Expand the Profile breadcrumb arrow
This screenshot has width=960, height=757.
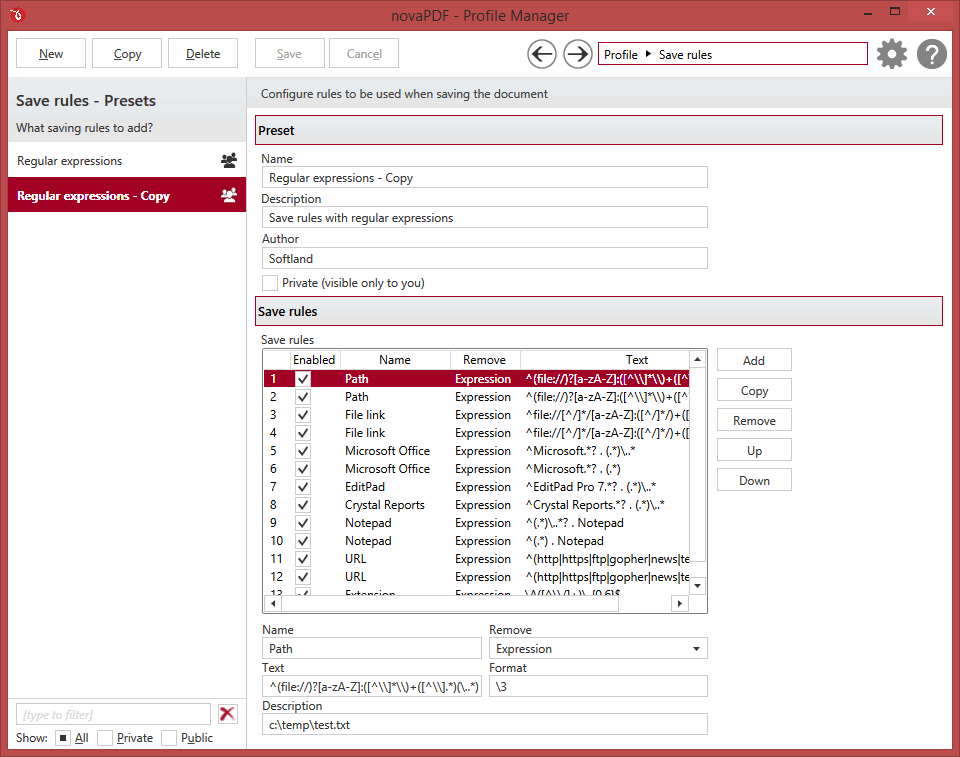click(x=648, y=54)
